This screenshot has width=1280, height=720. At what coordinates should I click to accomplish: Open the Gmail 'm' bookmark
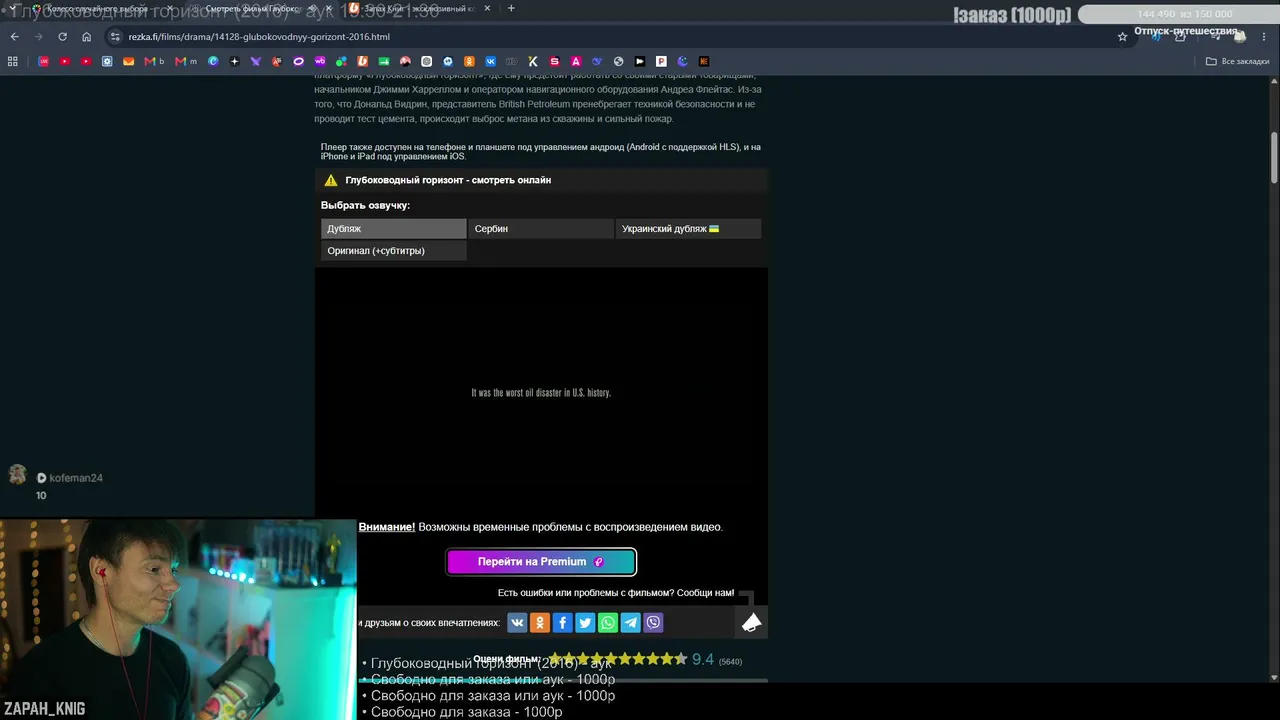[x=186, y=61]
